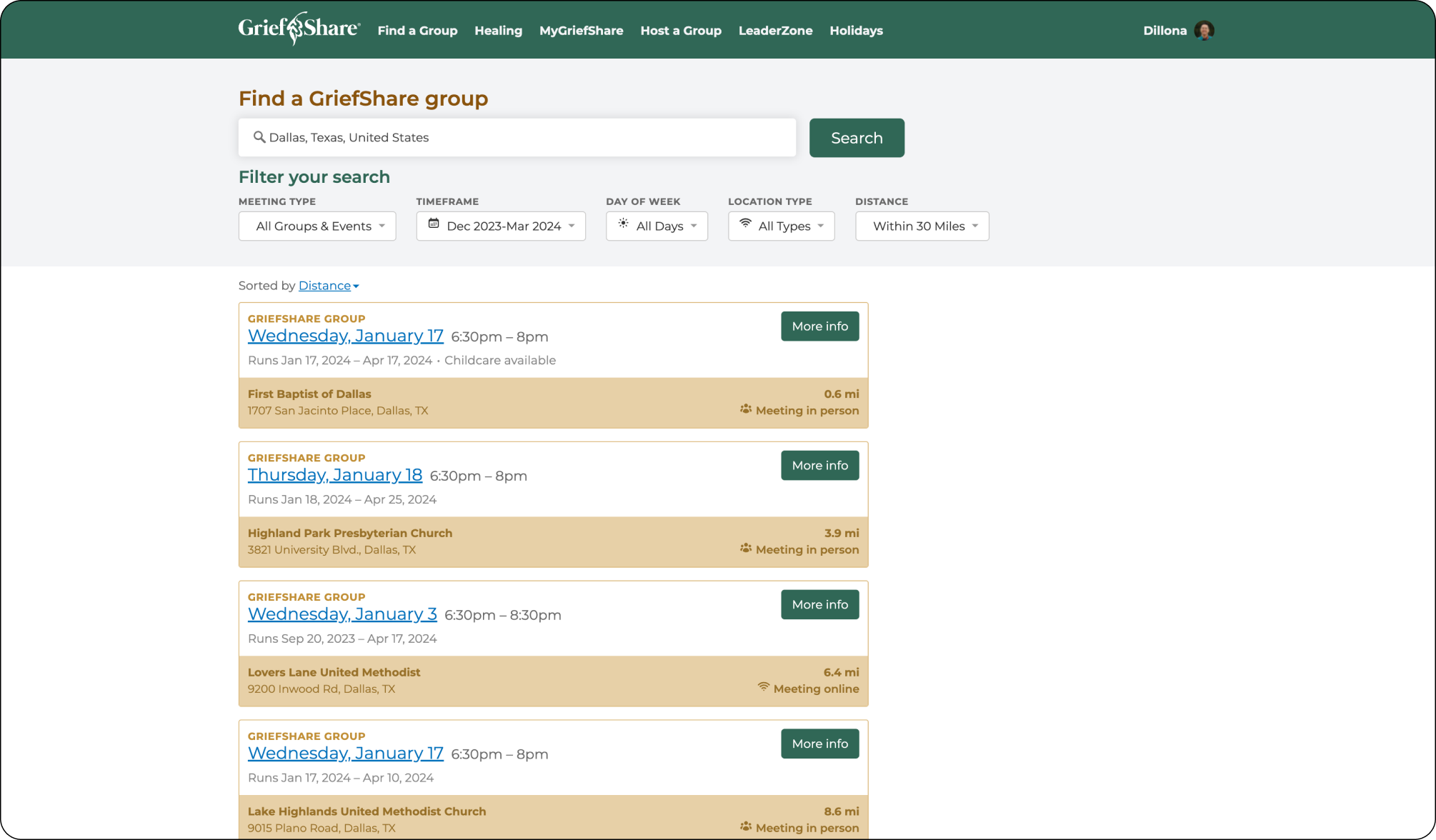
Task: Click the sun icon in Day of Week filter
Action: click(x=623, y=224)
